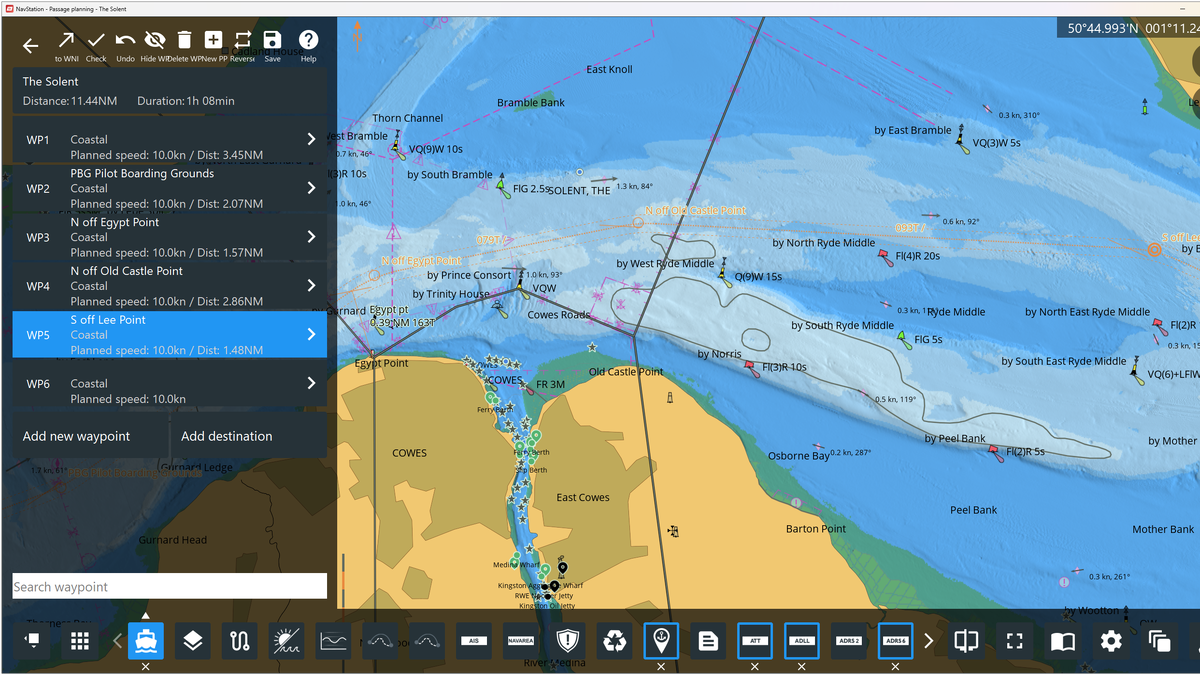Toggle the AIS overlay button
1200x675 pixels.
[x=475, y=641]
